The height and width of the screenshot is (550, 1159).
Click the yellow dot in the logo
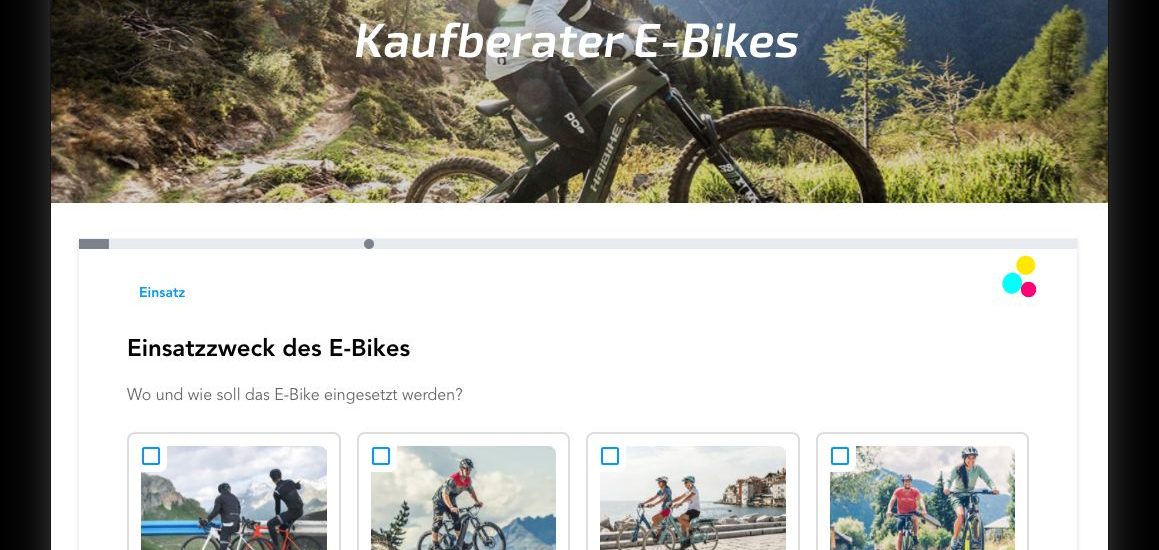click(1026, 265)
